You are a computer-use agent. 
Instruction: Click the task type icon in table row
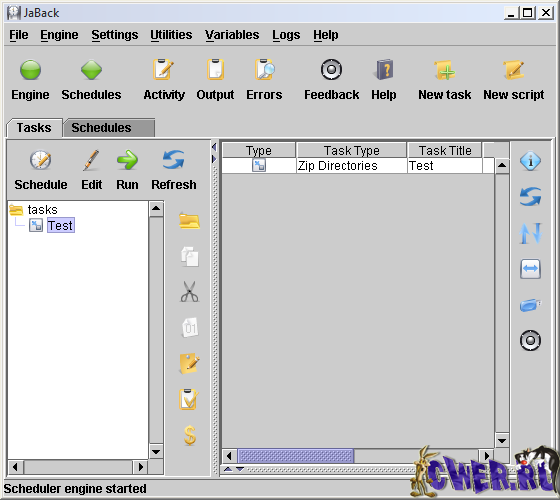tap(259, 165)
